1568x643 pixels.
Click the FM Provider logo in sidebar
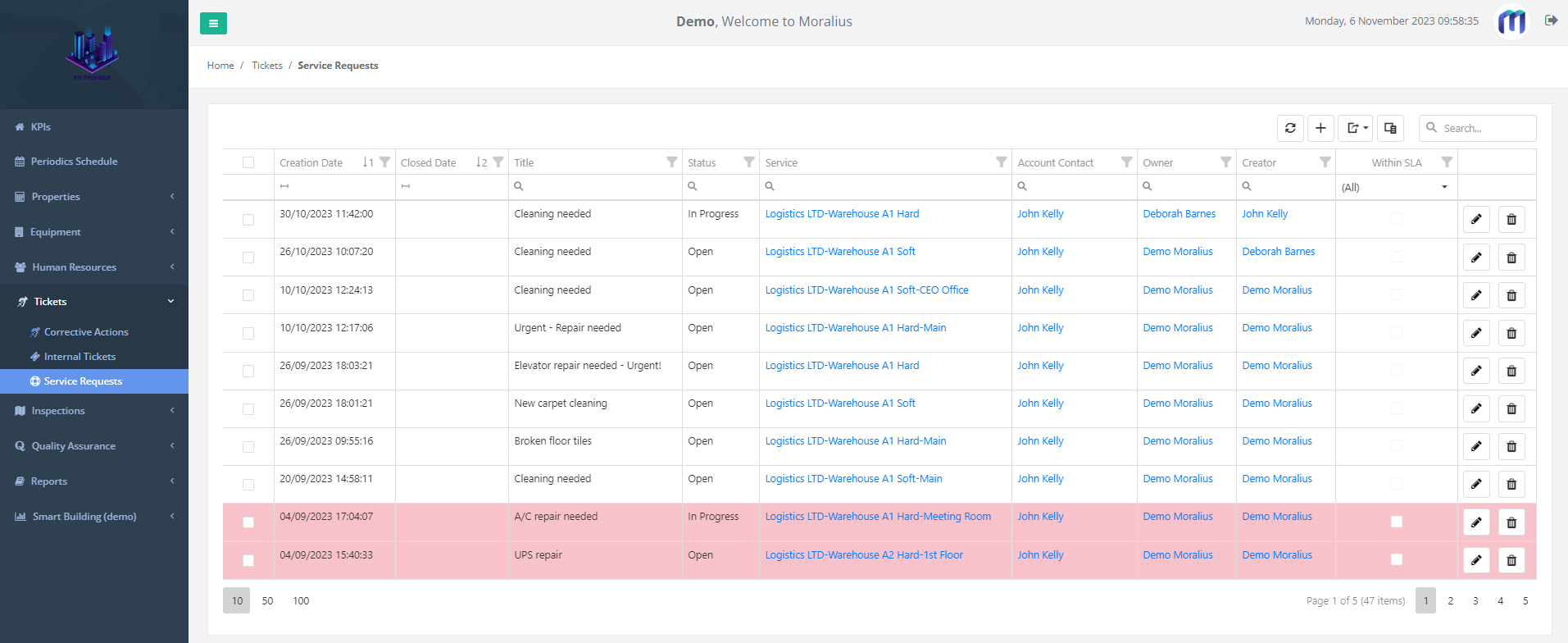click(x=93, y=54)
